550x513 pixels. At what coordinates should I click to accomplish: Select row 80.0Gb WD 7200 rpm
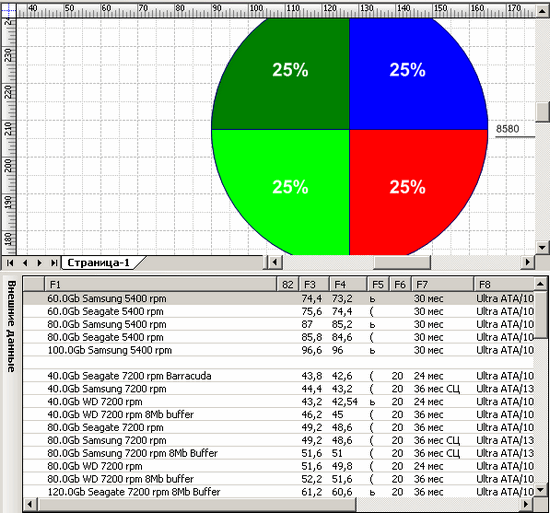click(279, 466)
